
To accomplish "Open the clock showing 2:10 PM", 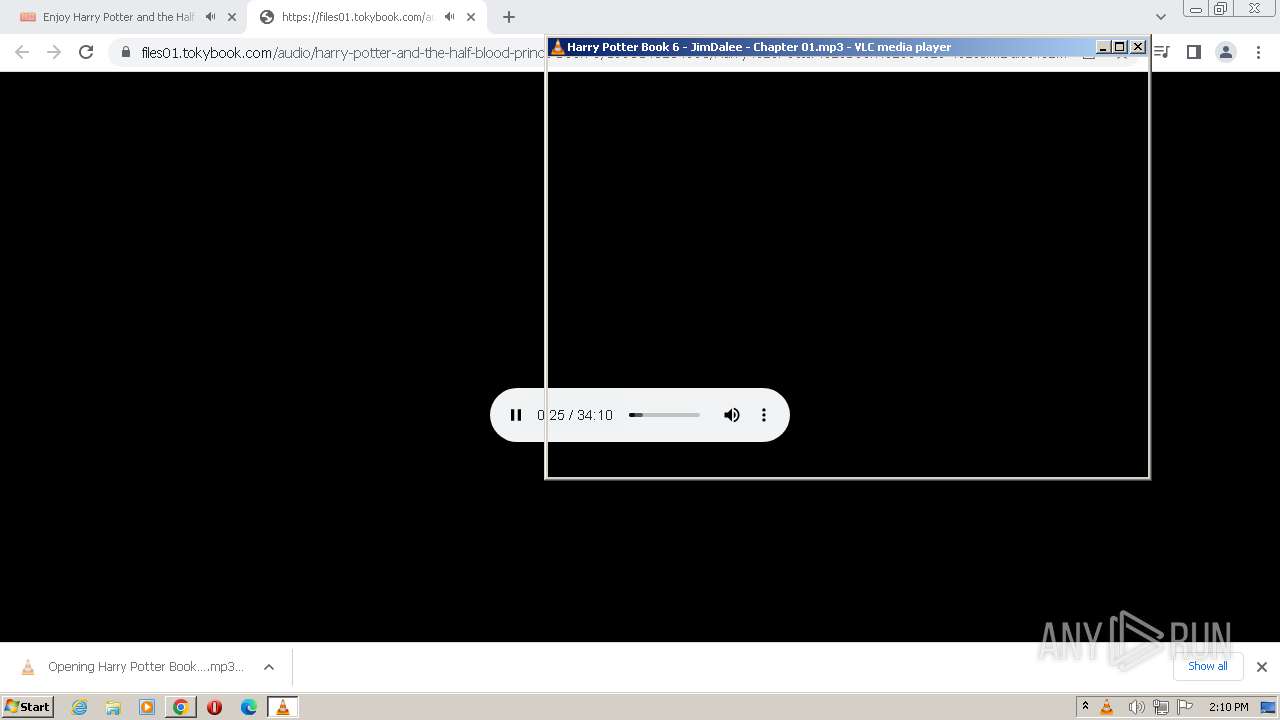I will (x=1228, y=707).
